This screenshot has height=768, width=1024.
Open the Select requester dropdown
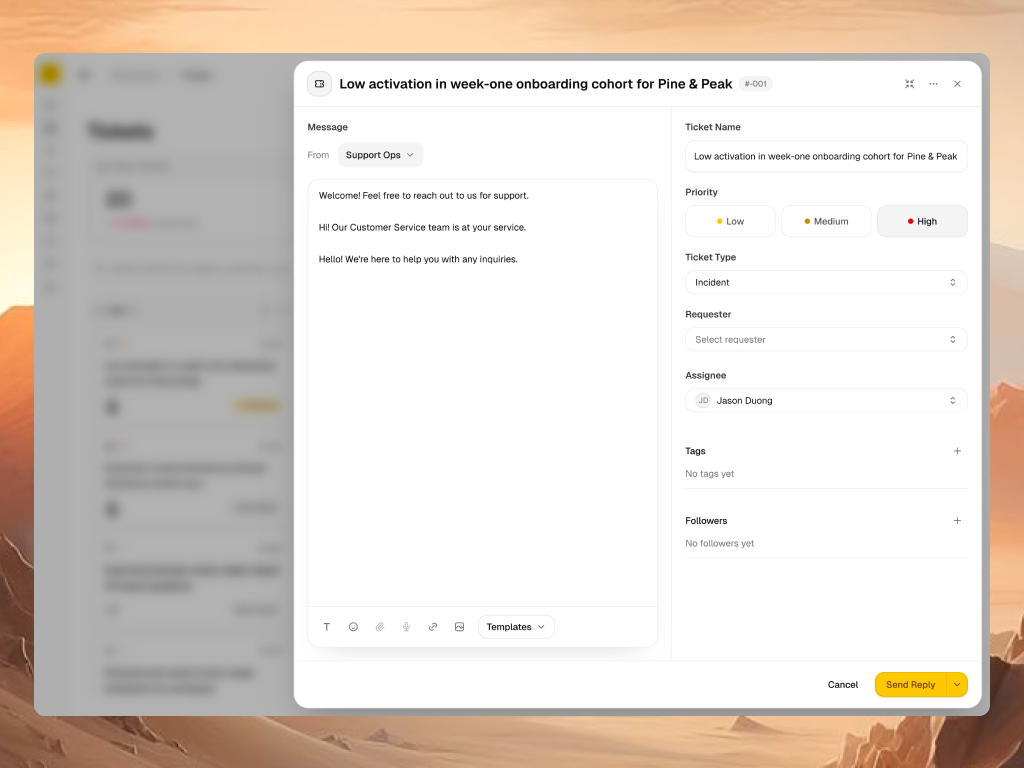click(826, 340)
